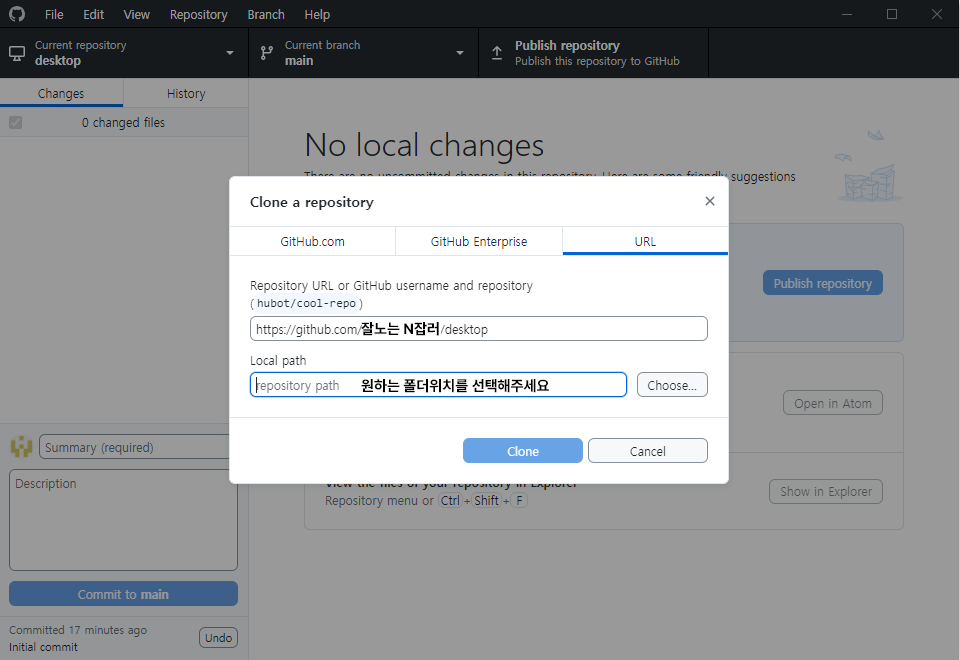Select the GitHub.com tab in dialog
The height and width of the screenshot is (660, 960).
[312, 241]
